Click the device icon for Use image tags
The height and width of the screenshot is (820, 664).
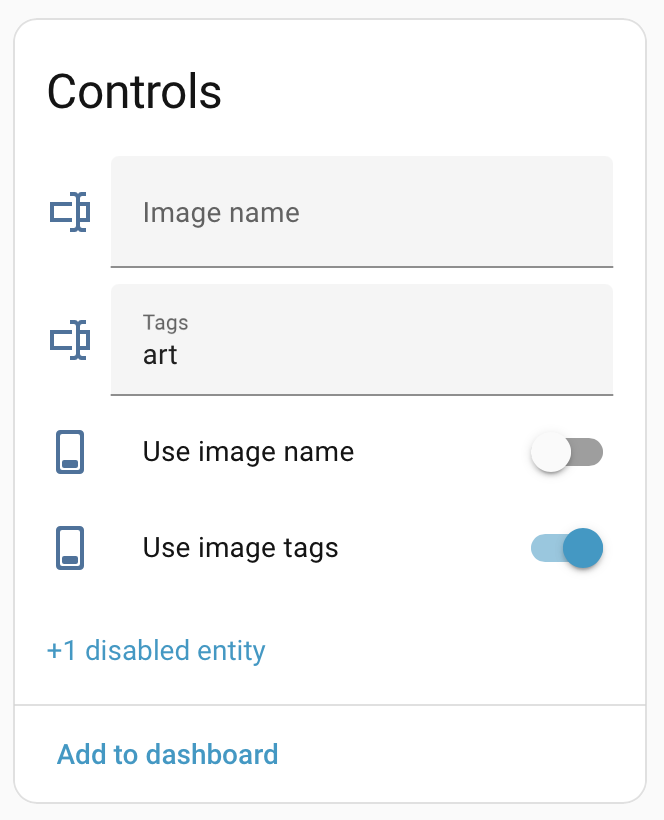[70, 548]
